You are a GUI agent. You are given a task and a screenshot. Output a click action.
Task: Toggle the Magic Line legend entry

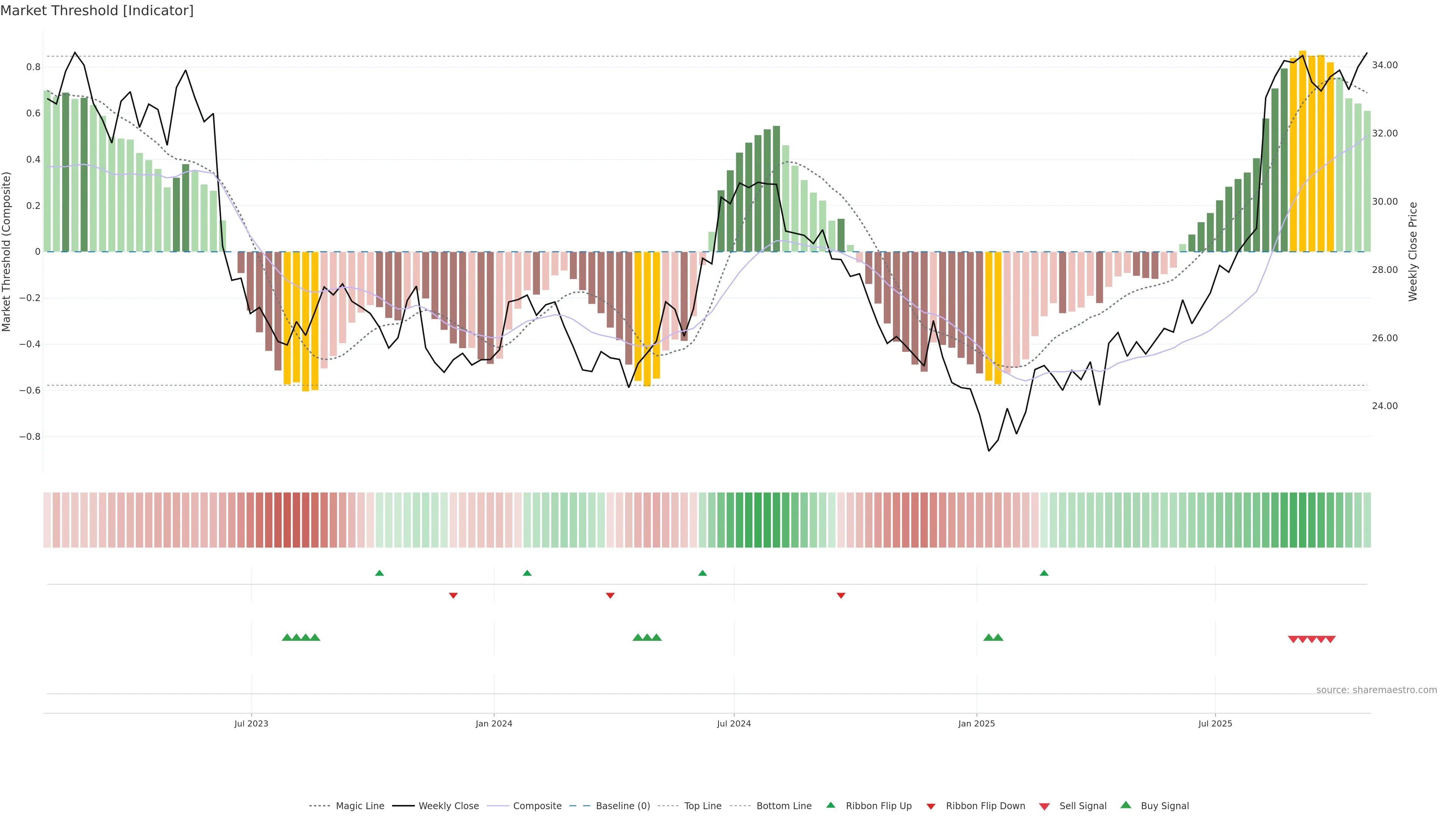pos(359,806)
